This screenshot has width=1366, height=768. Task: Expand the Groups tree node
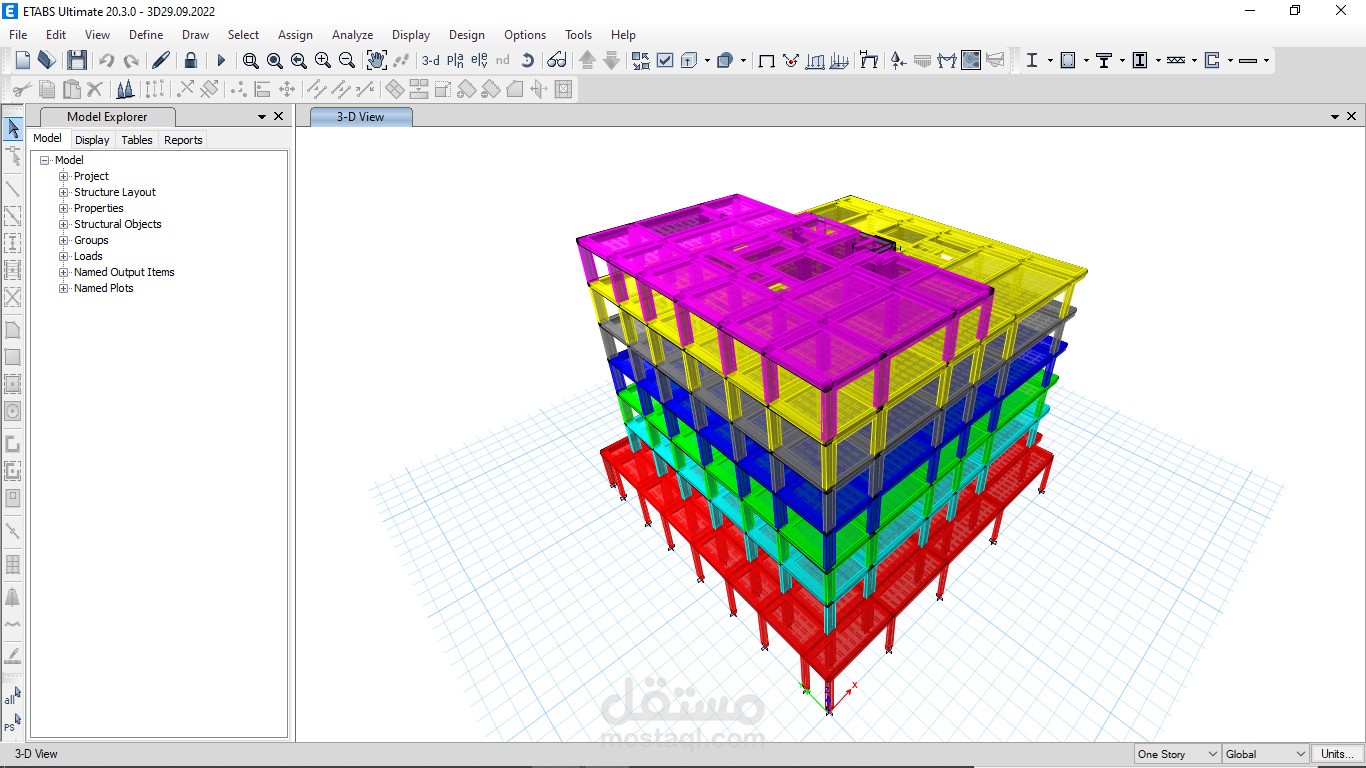(64, 240)
